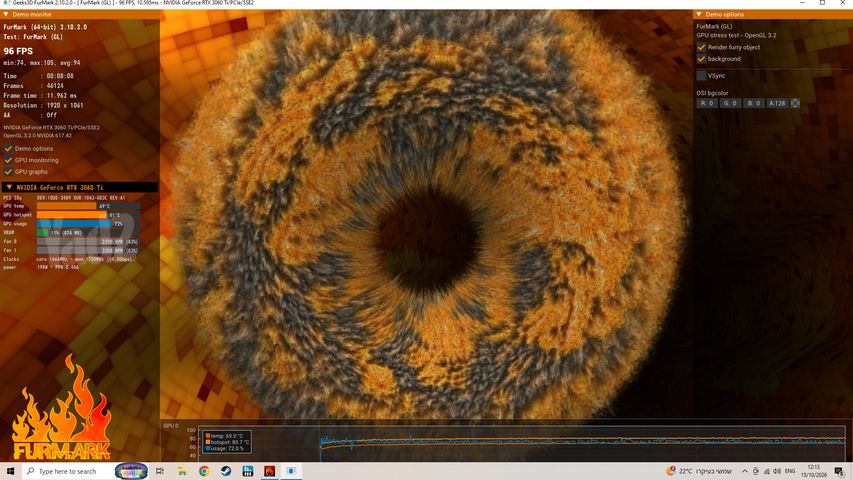
Task: Click the FurMark taskbar icon
Action: [x=269, y=471]
